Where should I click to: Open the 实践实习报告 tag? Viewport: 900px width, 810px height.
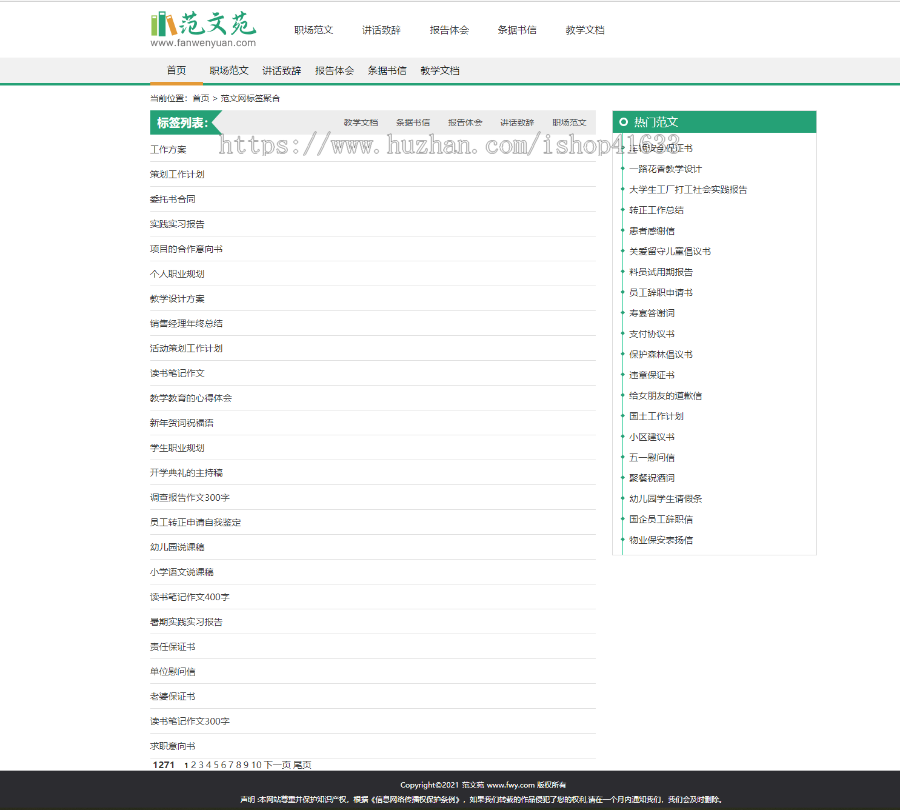click(x=177, y=224)
